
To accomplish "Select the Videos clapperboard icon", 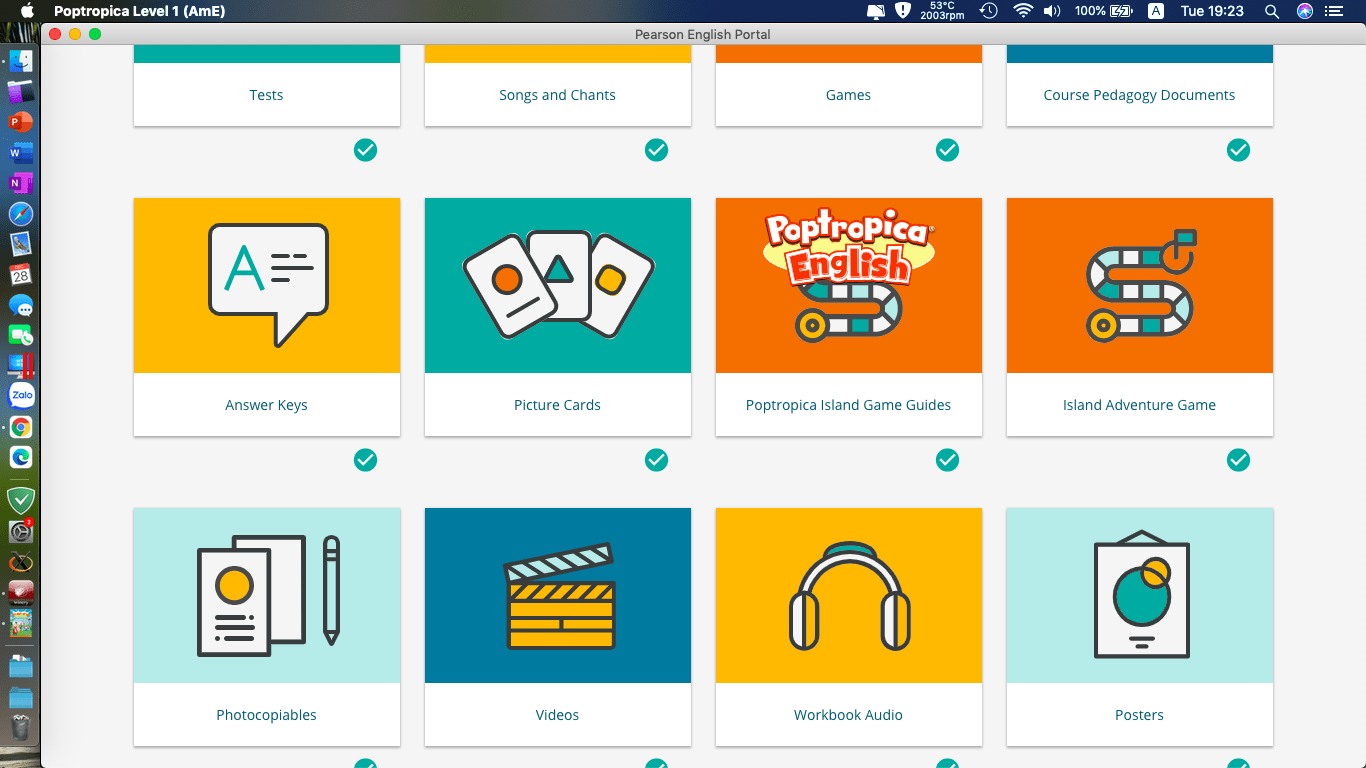I will click(557, 595).
